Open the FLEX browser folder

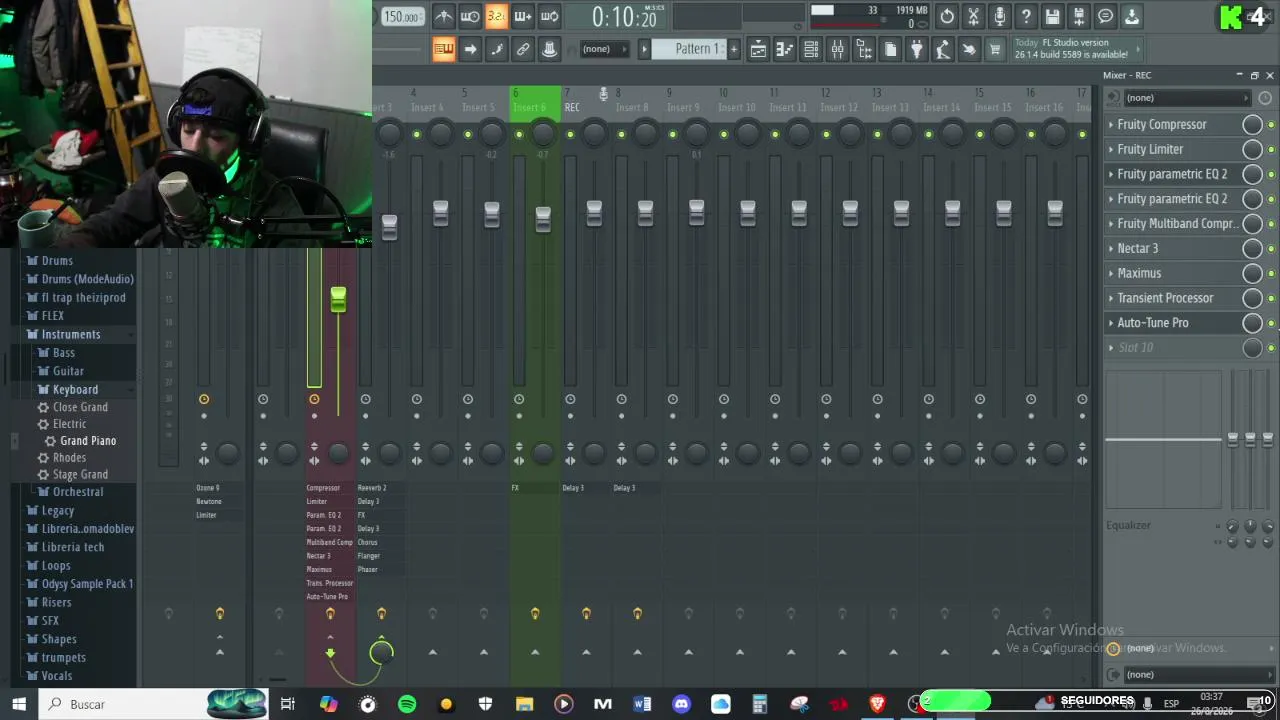[x=52, y=316]
